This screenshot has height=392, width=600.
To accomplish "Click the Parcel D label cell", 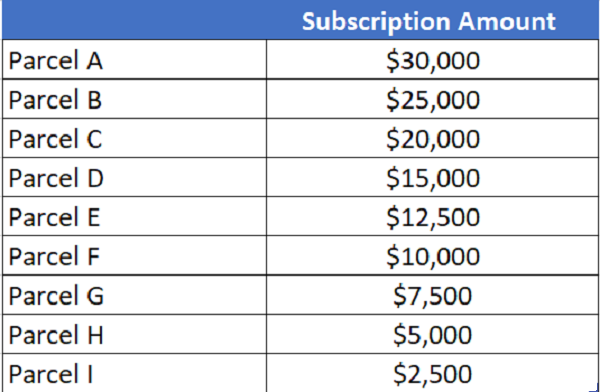I will [134, 177].
